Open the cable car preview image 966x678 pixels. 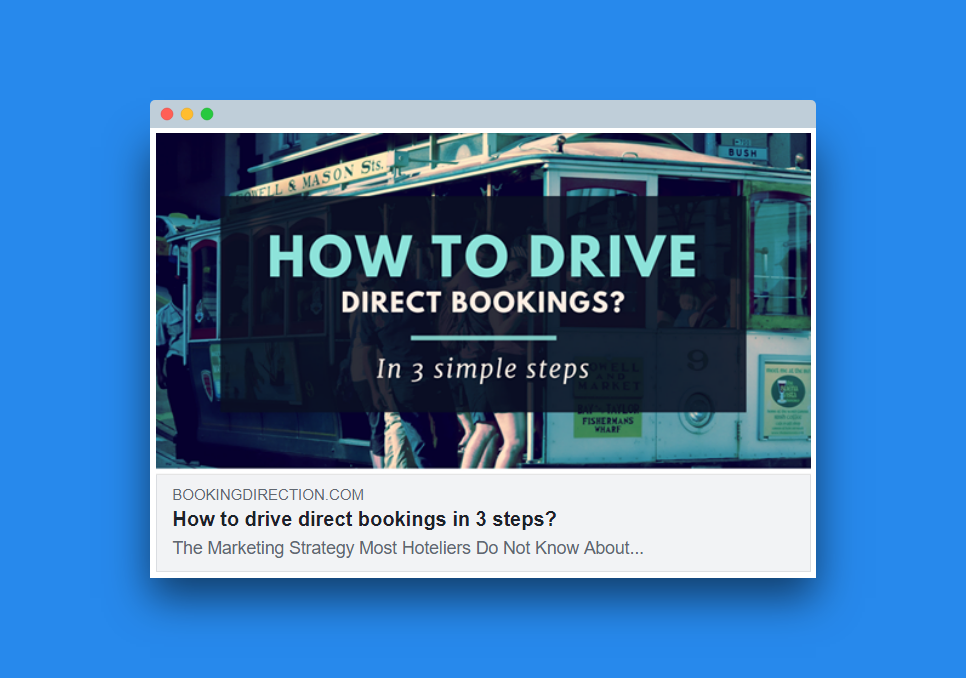coord(483,301)
